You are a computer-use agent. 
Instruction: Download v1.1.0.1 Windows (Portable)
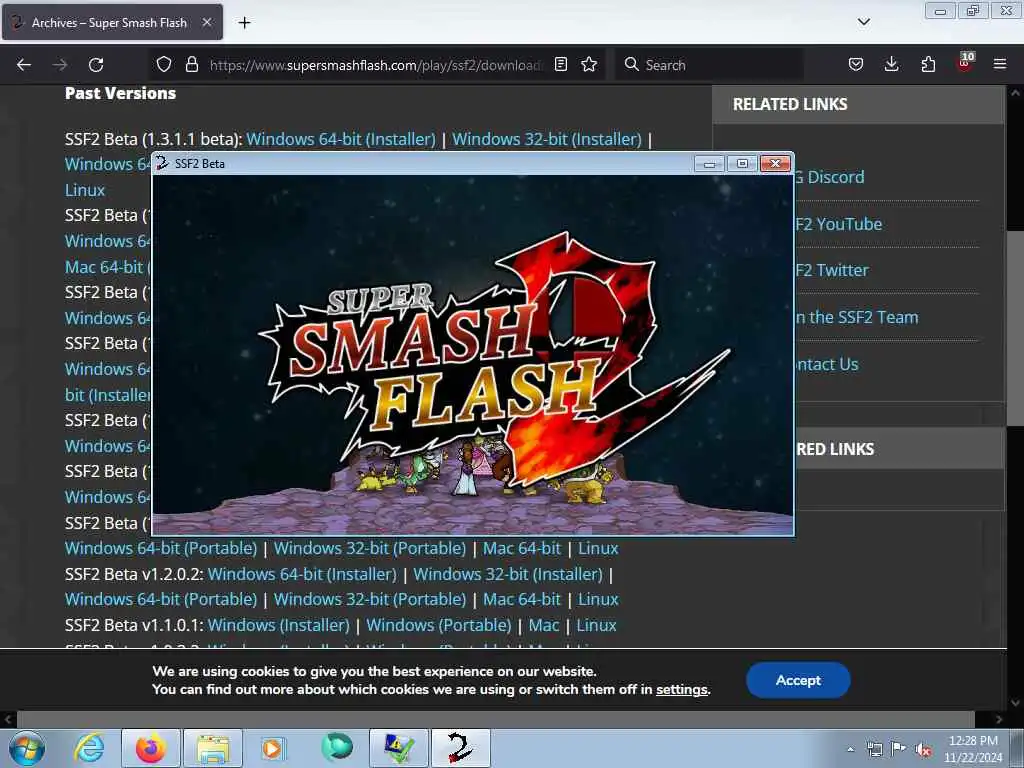[x=439, y=625]
